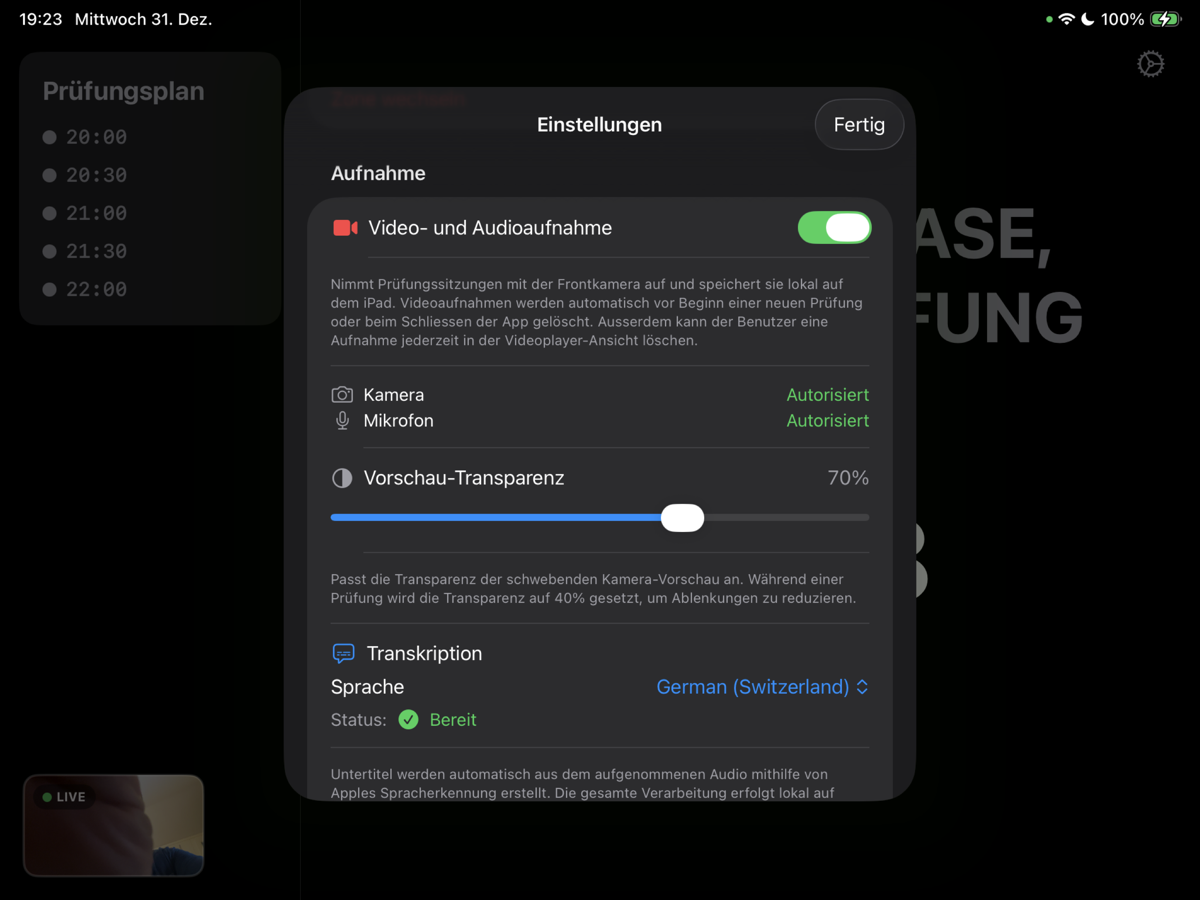Click the Mikrofon microphone icon
Viewport: 1200px width, 900px height.
click(x=342, y=421)
